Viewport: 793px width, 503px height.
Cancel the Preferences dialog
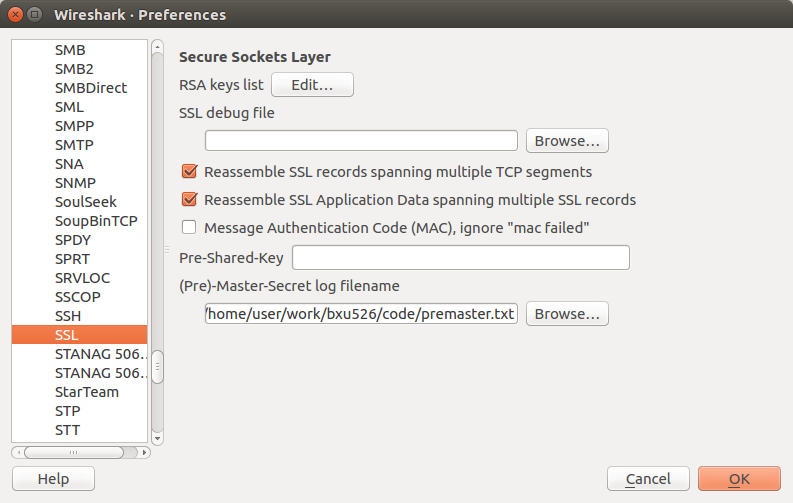[647, 479]
